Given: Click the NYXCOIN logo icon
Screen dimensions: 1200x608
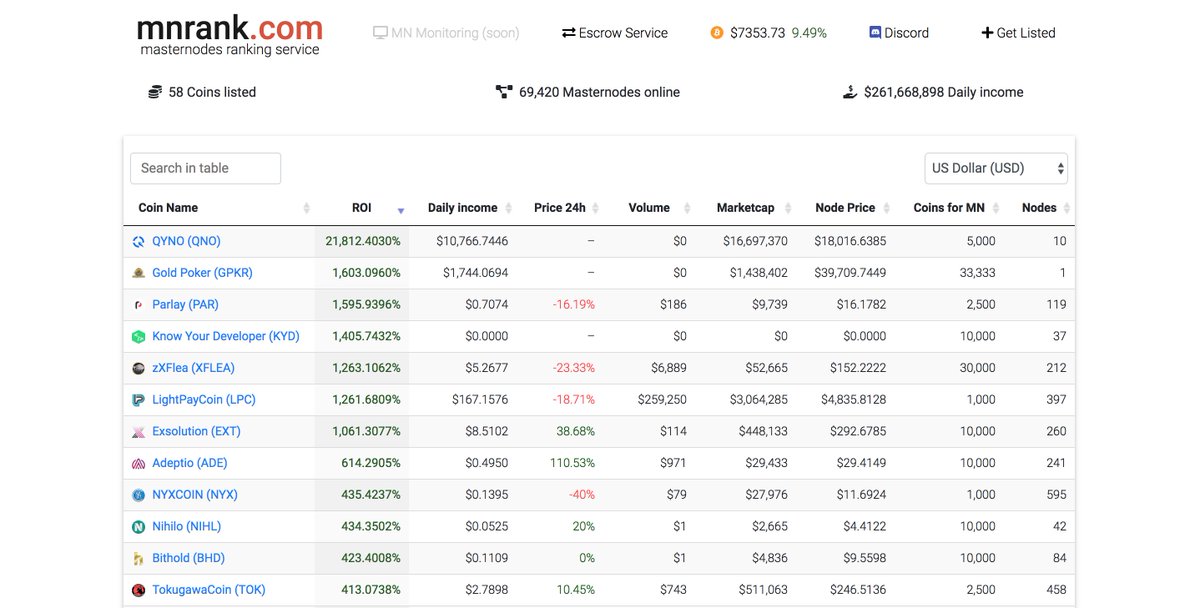Looking at the screenshot, I should click(139, 495).
